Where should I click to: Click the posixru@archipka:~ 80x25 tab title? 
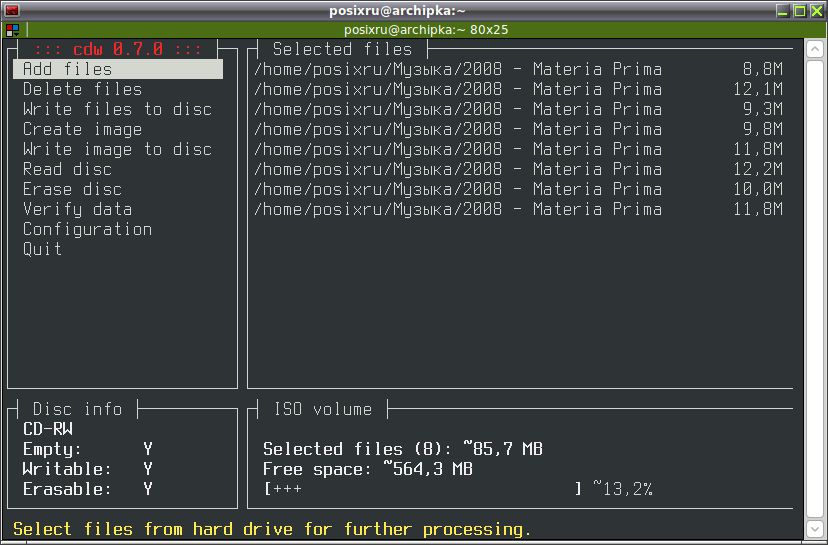pos(426,30)
